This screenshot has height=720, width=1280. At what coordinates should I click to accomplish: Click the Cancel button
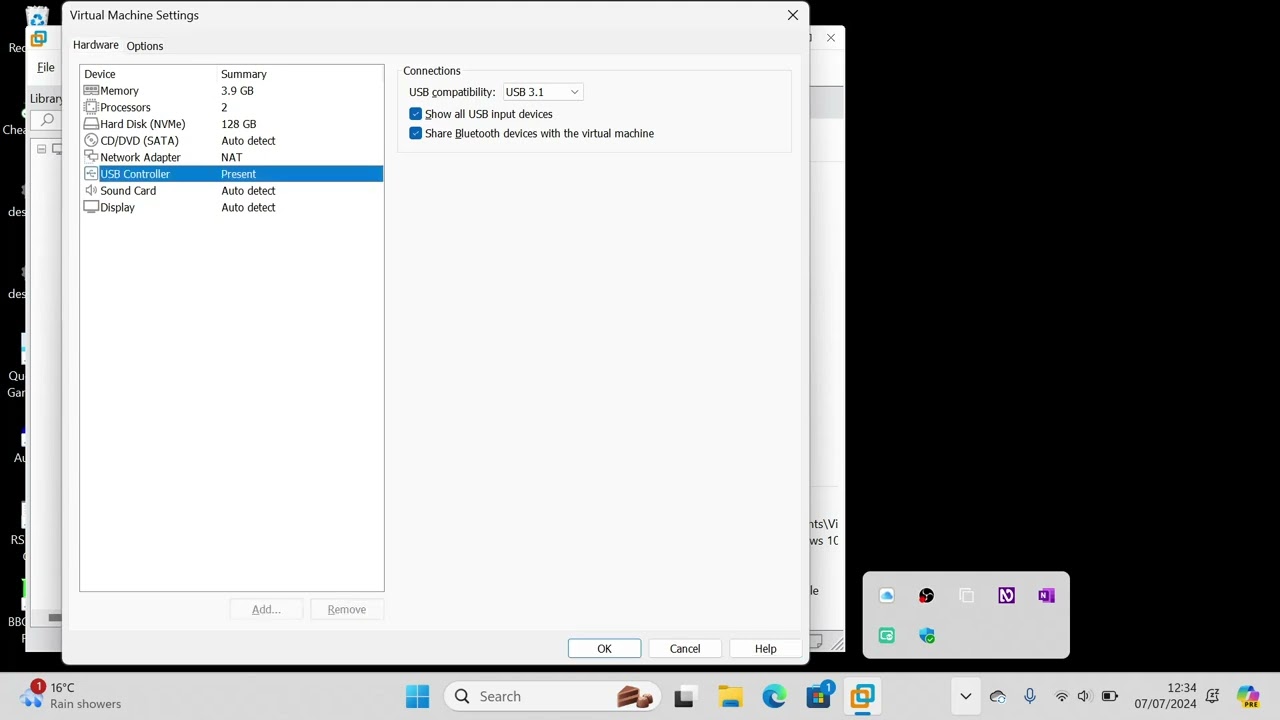[685, 649]
